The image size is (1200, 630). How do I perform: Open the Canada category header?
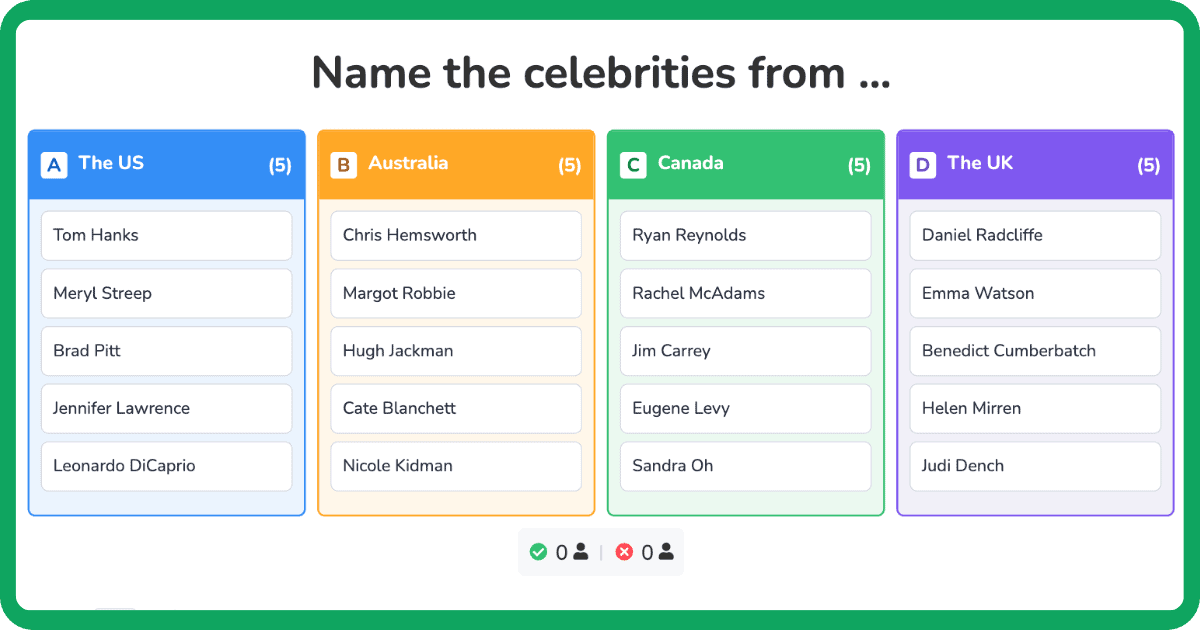745,164
